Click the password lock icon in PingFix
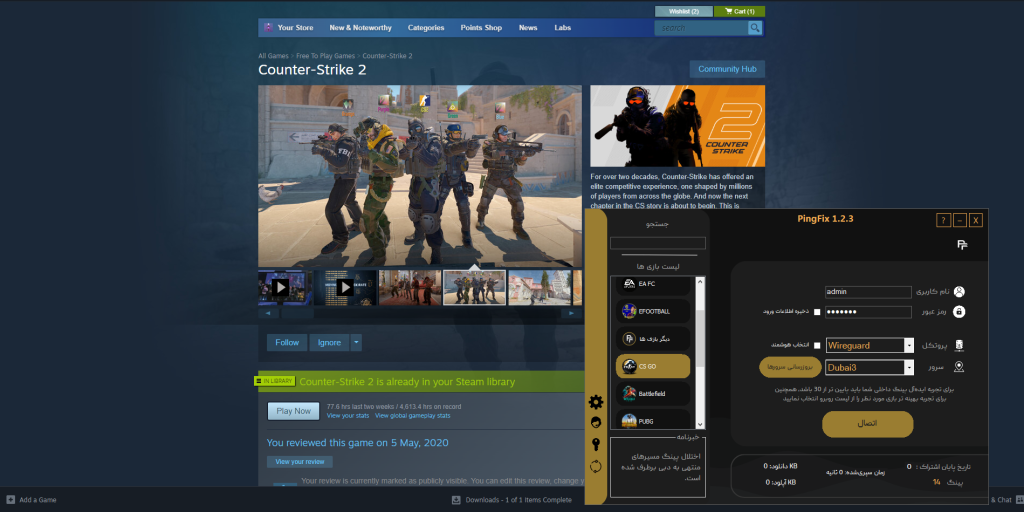The height and width of the screenshot is (512, 1024). coord(959,312)
